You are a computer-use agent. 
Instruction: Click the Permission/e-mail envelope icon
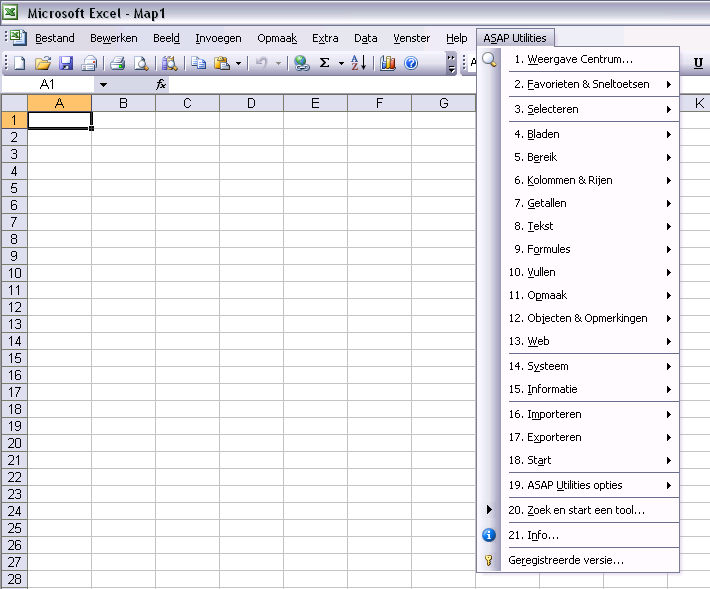click(x=89, y=63)
